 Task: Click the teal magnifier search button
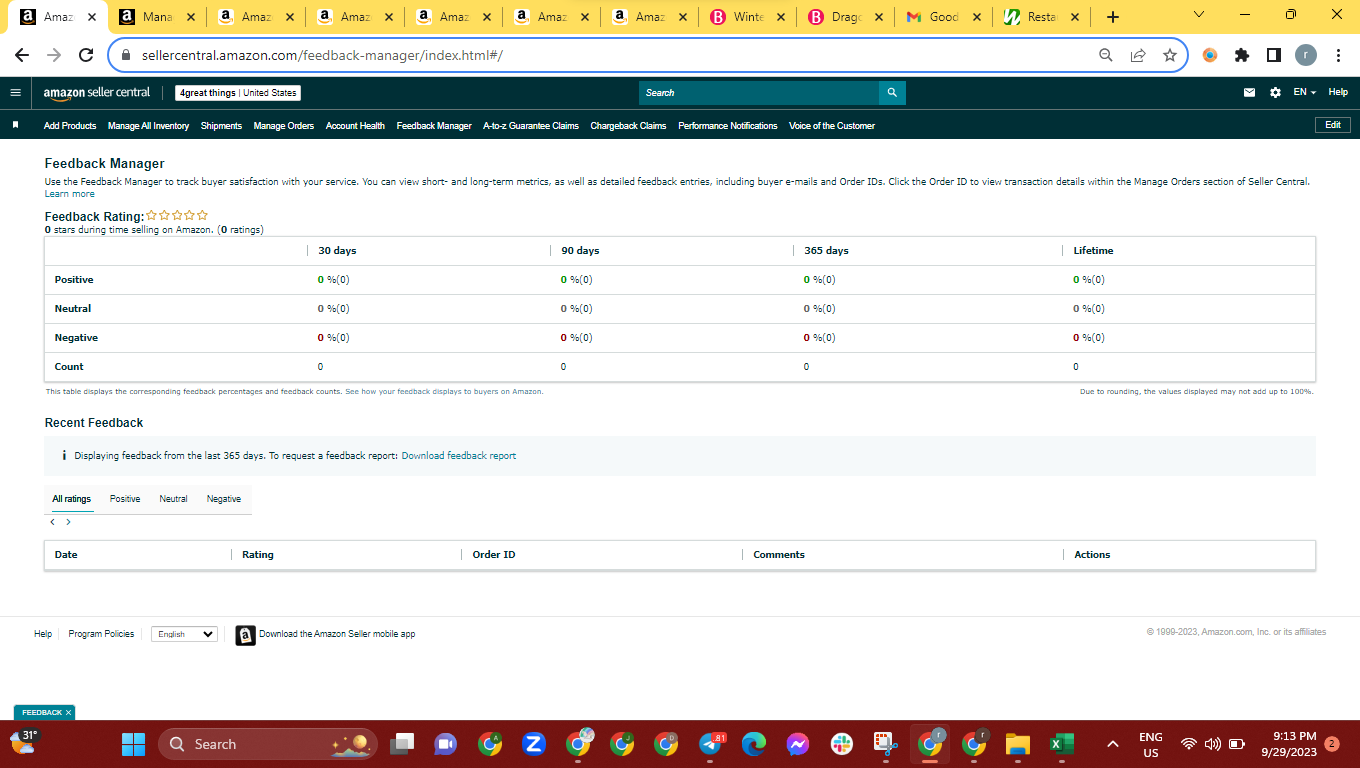pyautogui.click(x=892, y=92)
